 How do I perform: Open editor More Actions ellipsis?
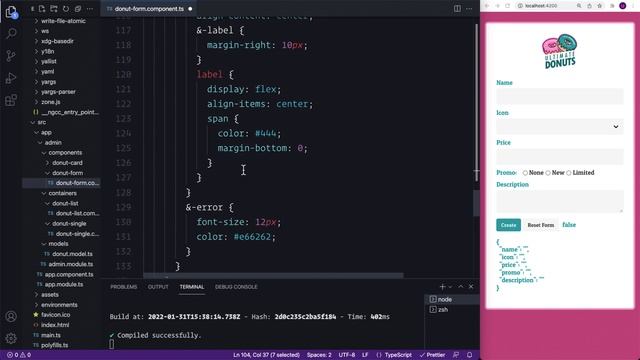pyautogui.click(x=469, y=9)
